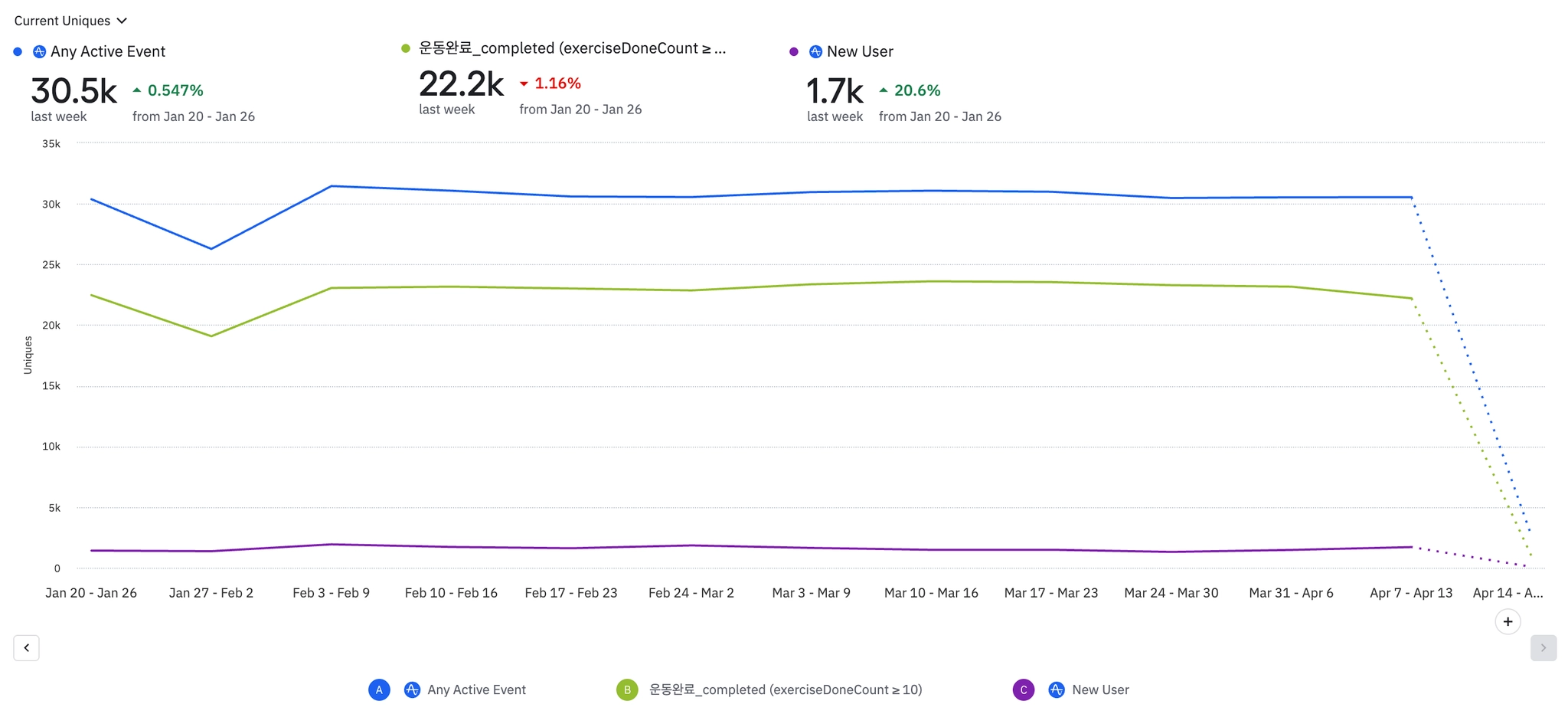This screenshot has height=714, width=1568.
Task: Open the Current Uniques dropdown
Action: pos(70,21)
